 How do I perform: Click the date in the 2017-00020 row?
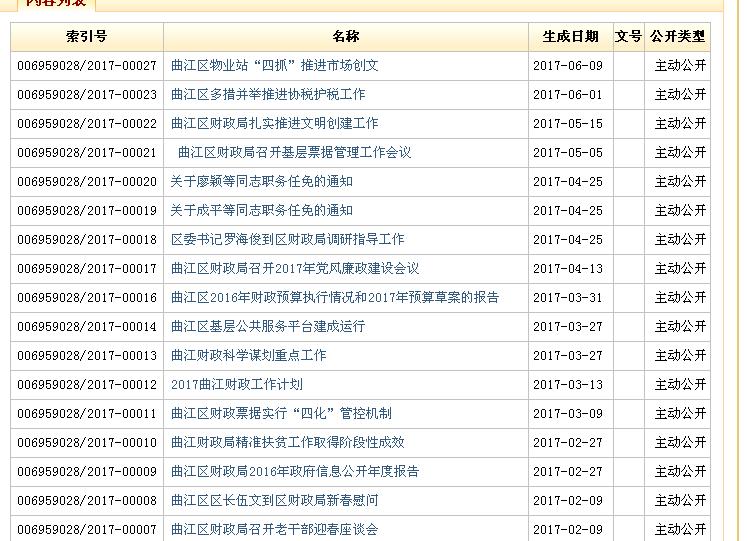(568, 182)
